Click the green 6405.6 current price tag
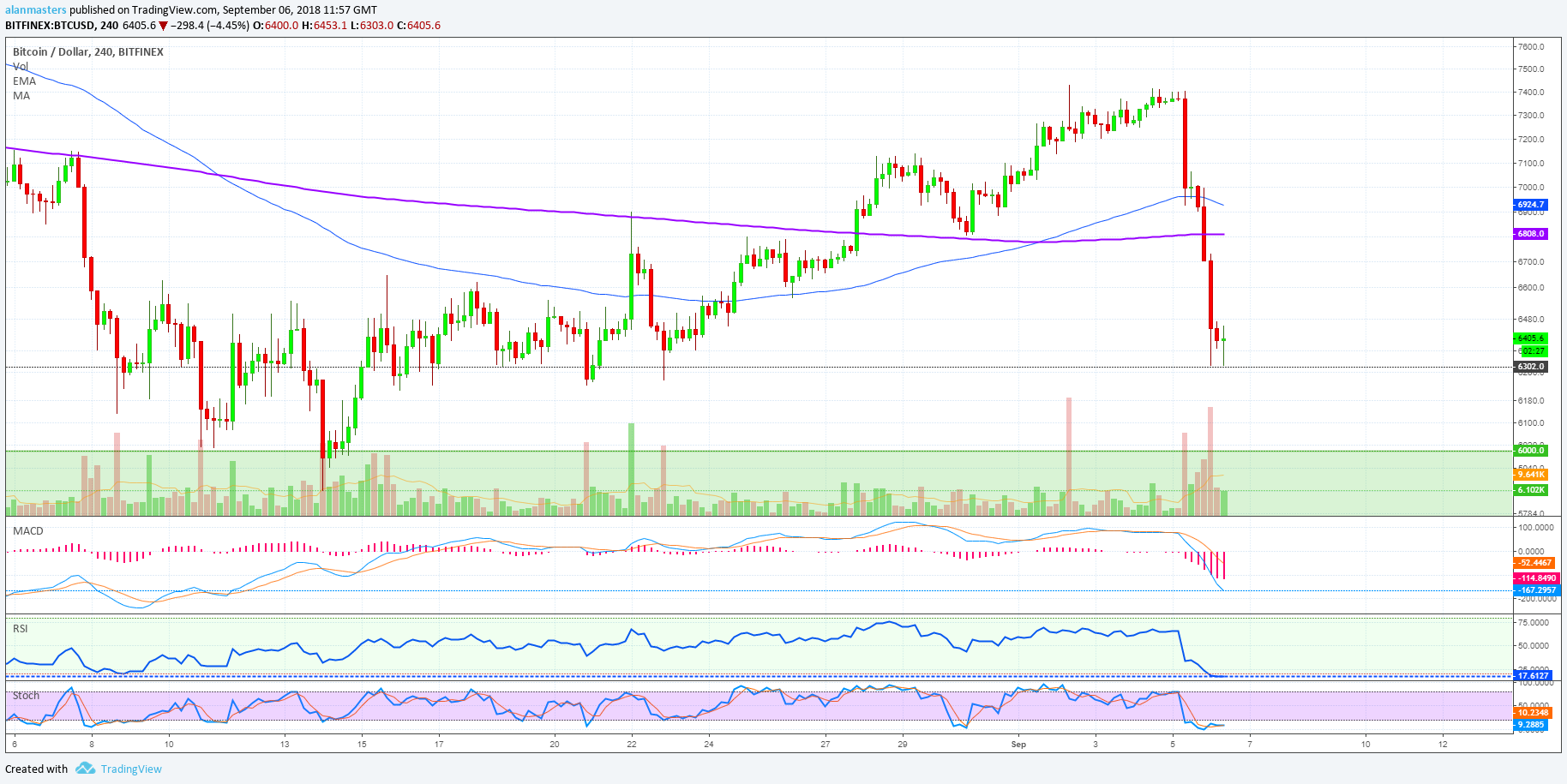The width and height of the screenshot is (1567, 784). tap(1531, 338)
